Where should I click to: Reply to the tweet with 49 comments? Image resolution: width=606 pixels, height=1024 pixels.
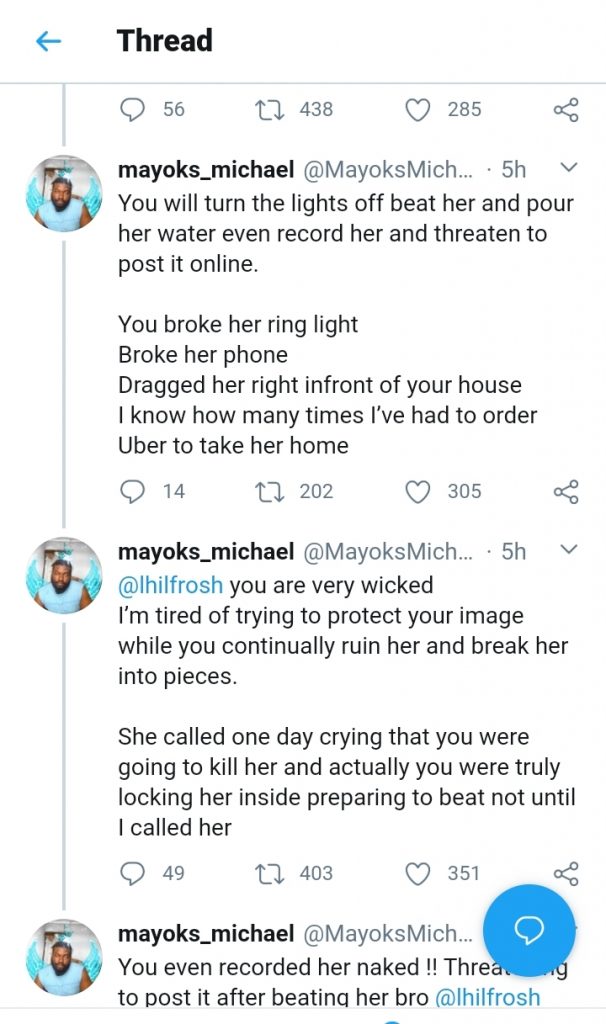pos(133,873)
